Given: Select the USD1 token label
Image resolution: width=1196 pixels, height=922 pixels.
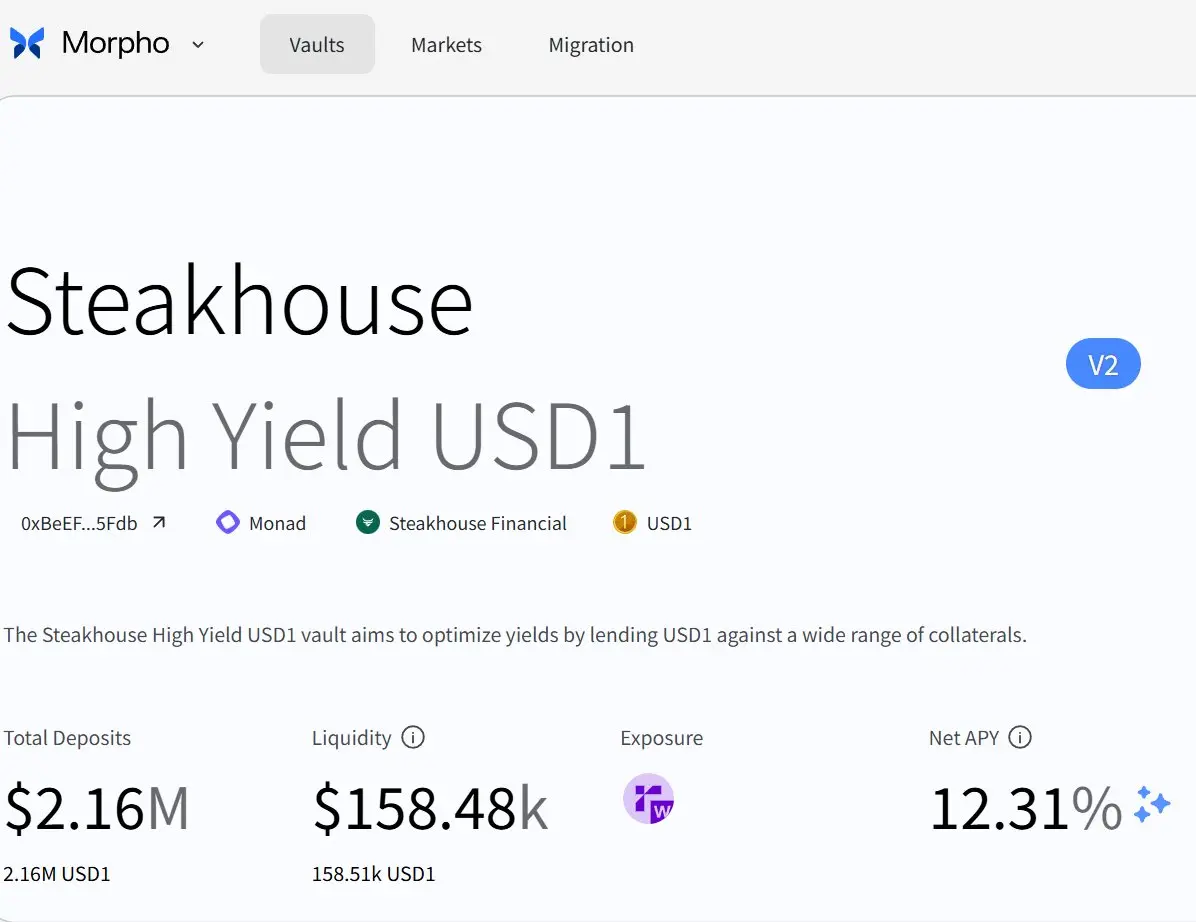Looking at the screenshot, I should click(x=669, y=523).
